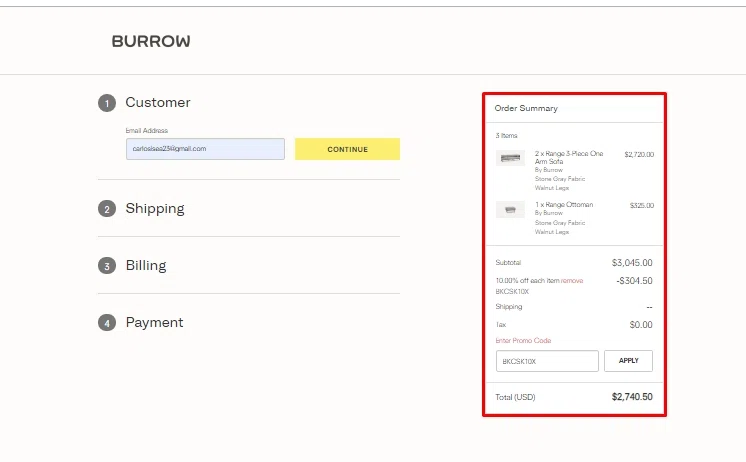Viewport: 746px width, 462px height.
Task: Click the Total (USD) label
Action: click(515, 397)
